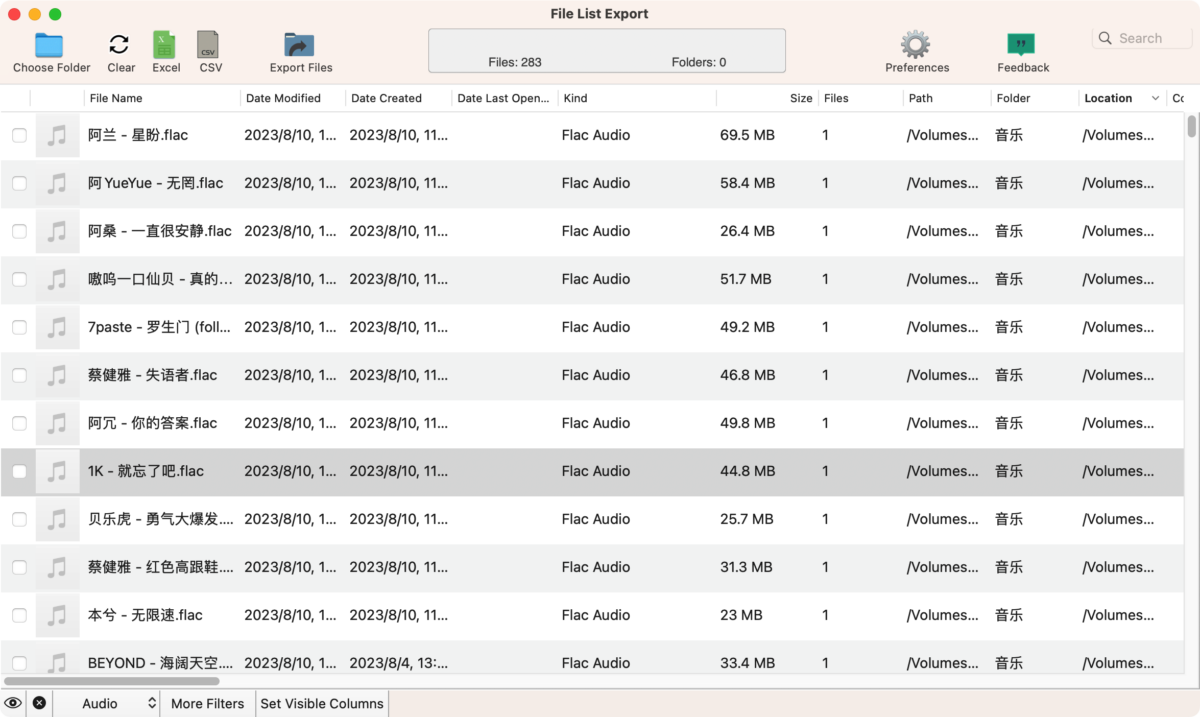Click the horizontal scrollbar thumb
The height and width of the screenshot is (717, 1200).
pyautogui.click(x=113, y=680)
